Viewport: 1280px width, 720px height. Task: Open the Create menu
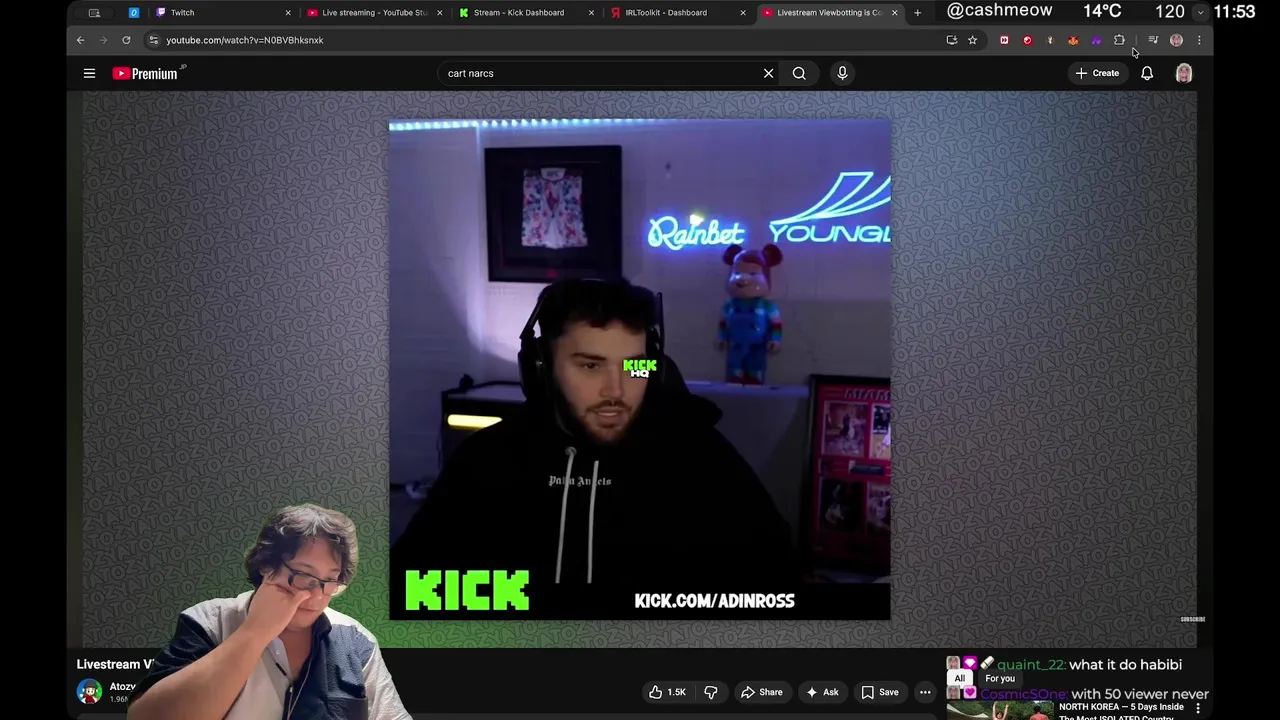1097,73
